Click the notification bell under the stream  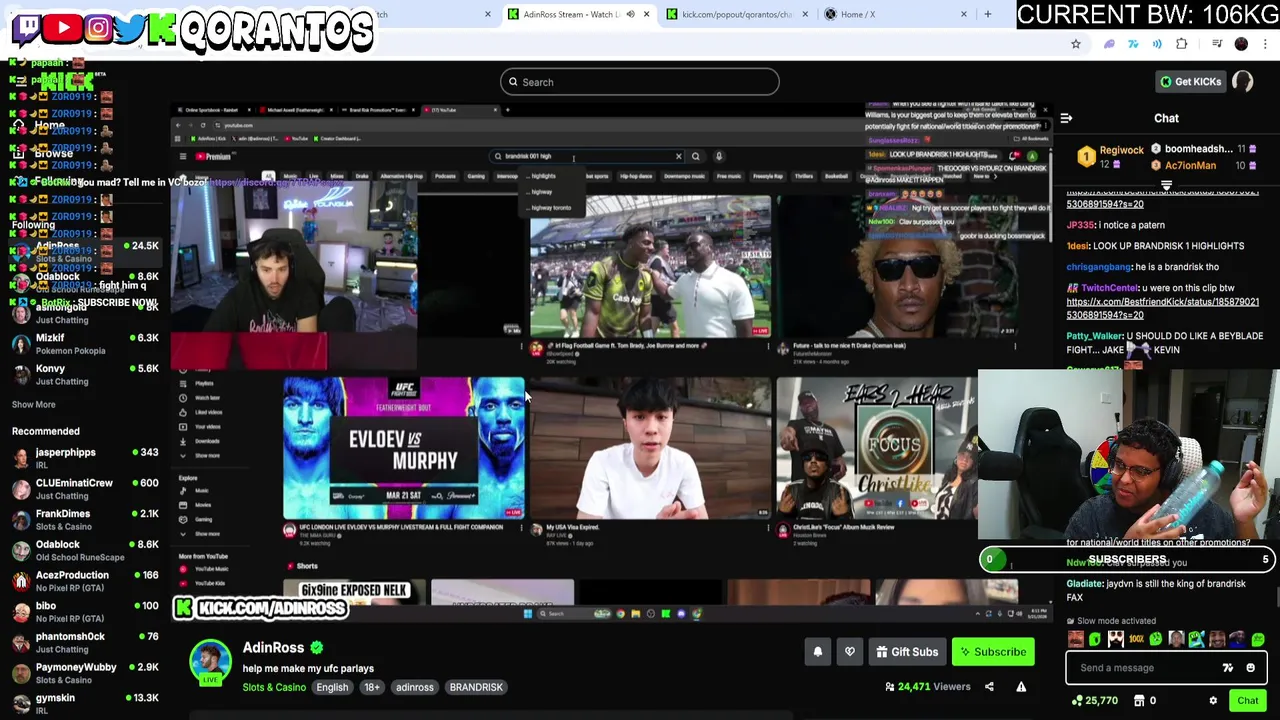coord(817,652)
